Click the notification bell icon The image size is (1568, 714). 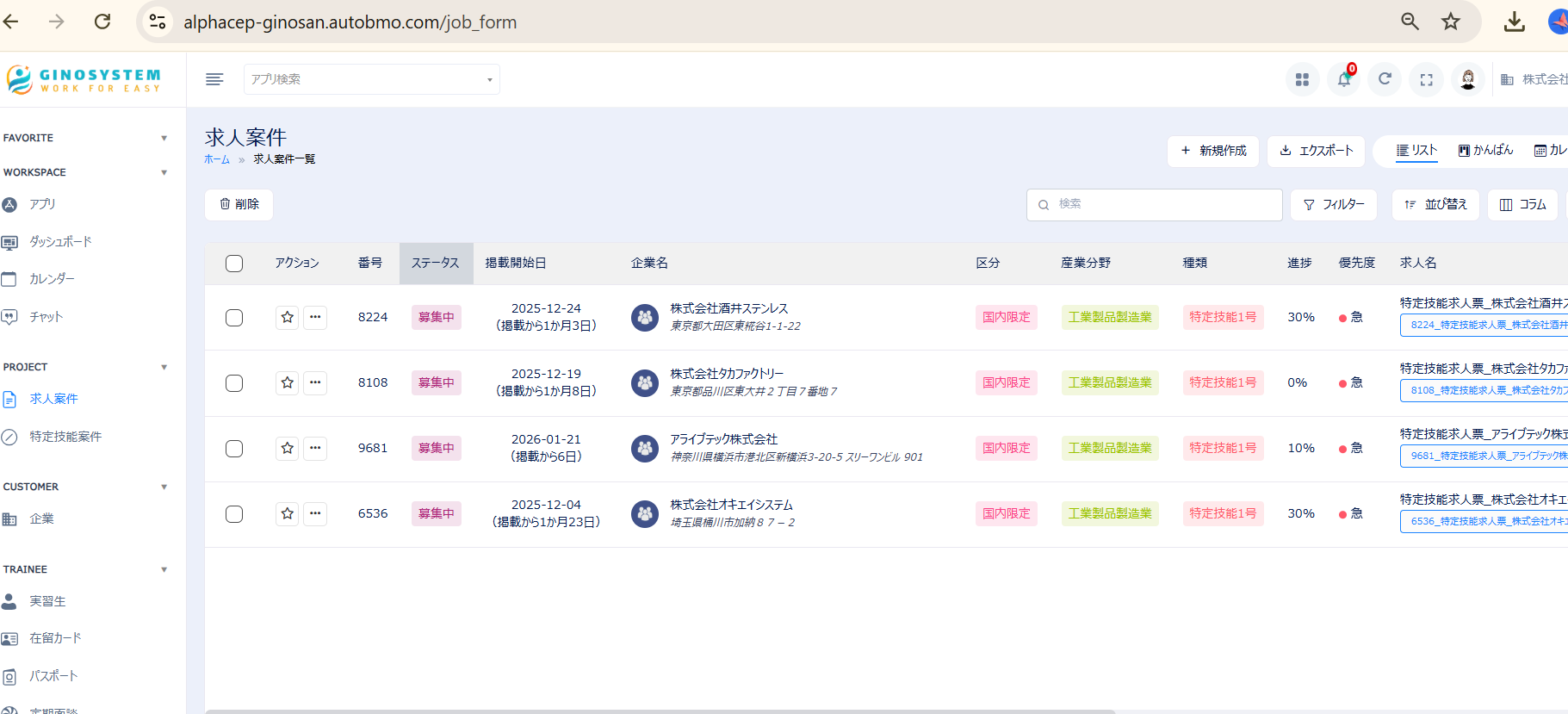coord(1343,80)
